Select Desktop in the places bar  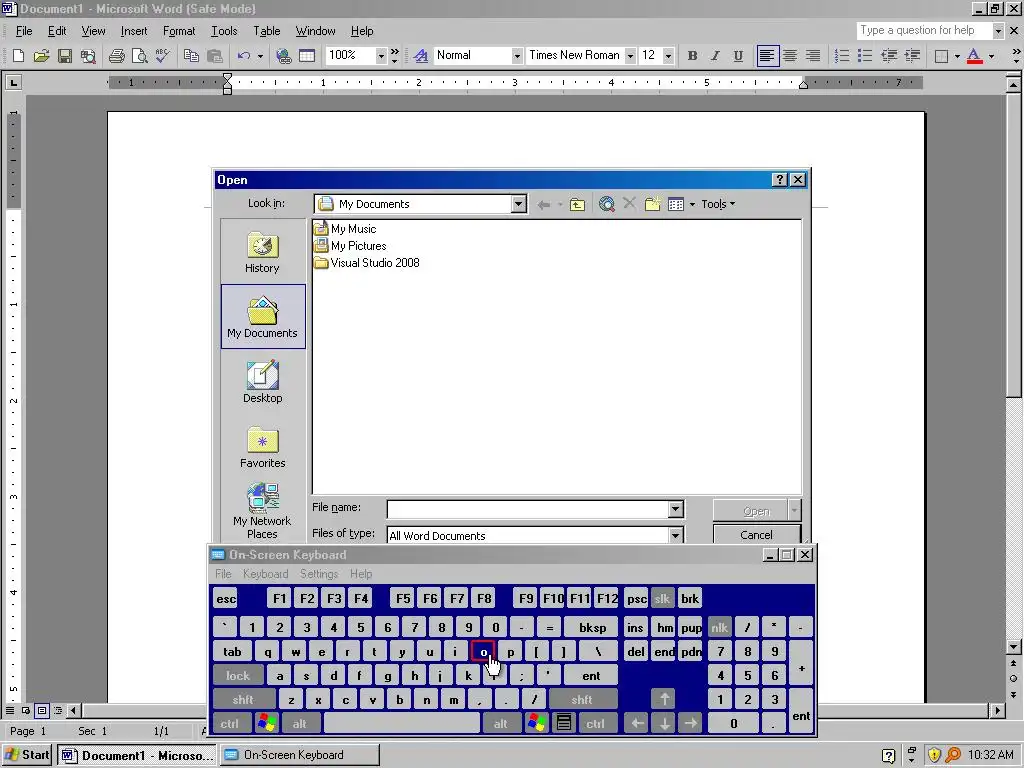pyautogui.click(x=263, y=382)
